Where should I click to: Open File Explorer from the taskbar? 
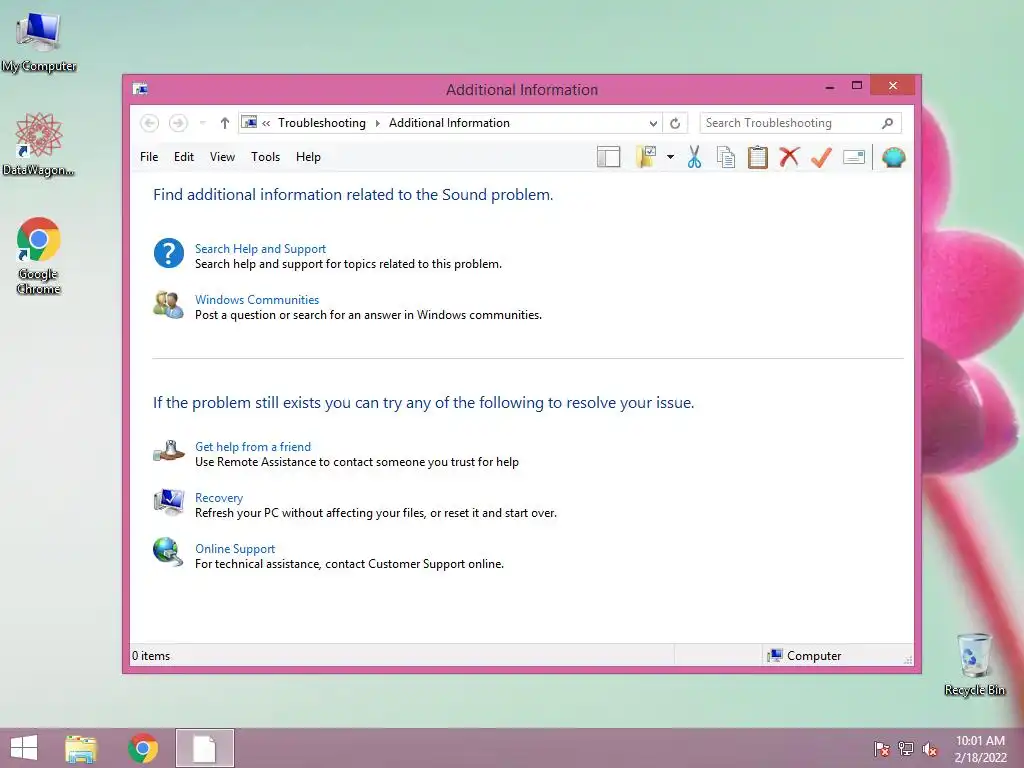[x=81, y=748]
